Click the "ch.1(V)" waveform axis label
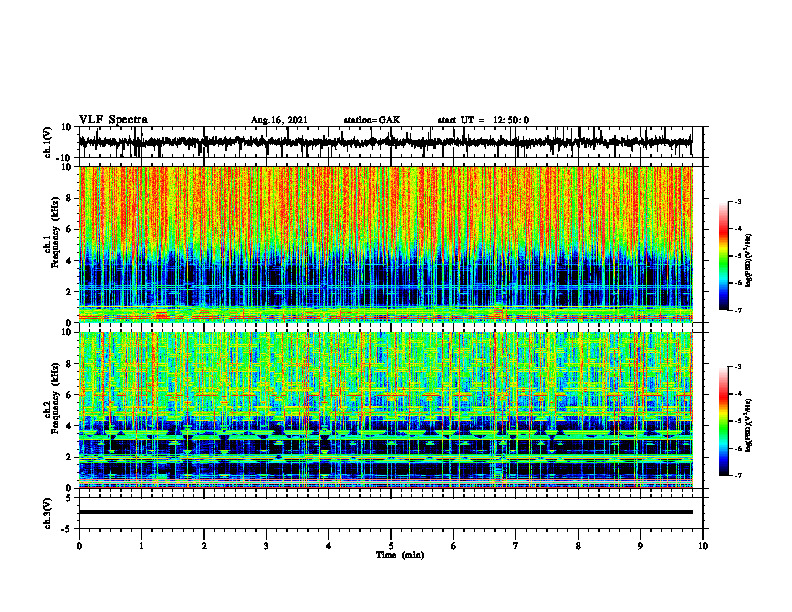Screen dimensions: 792x612 pos(48,142)
